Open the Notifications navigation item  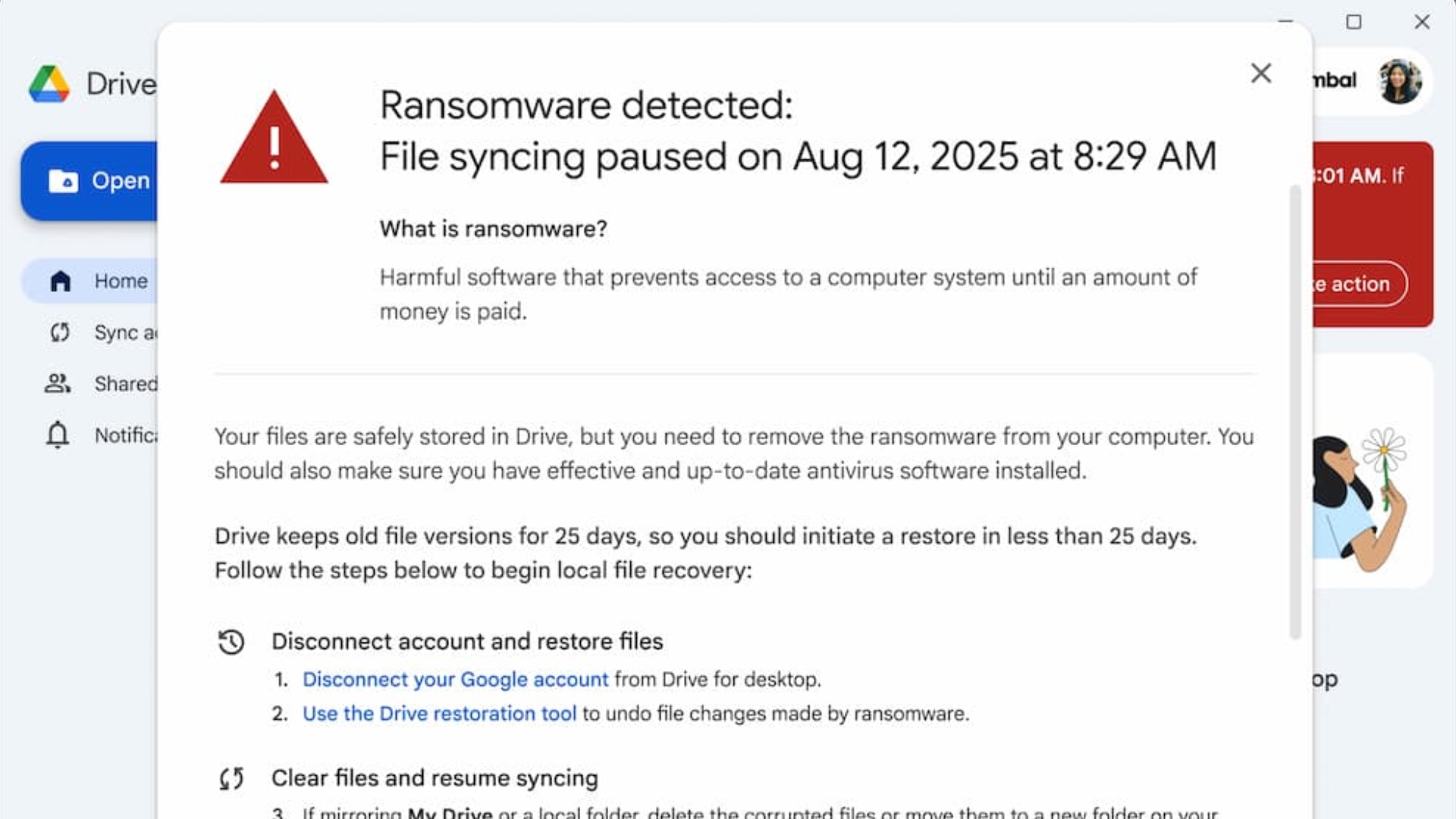[125, 435]
